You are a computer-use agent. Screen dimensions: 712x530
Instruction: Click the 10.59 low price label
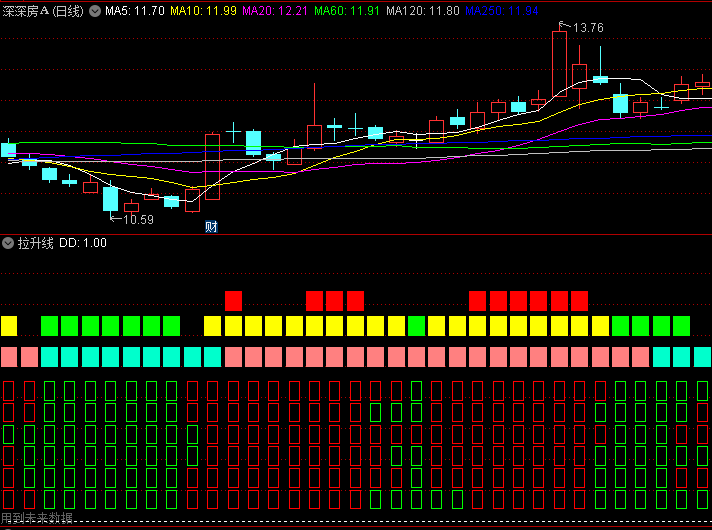click(138, 220)
